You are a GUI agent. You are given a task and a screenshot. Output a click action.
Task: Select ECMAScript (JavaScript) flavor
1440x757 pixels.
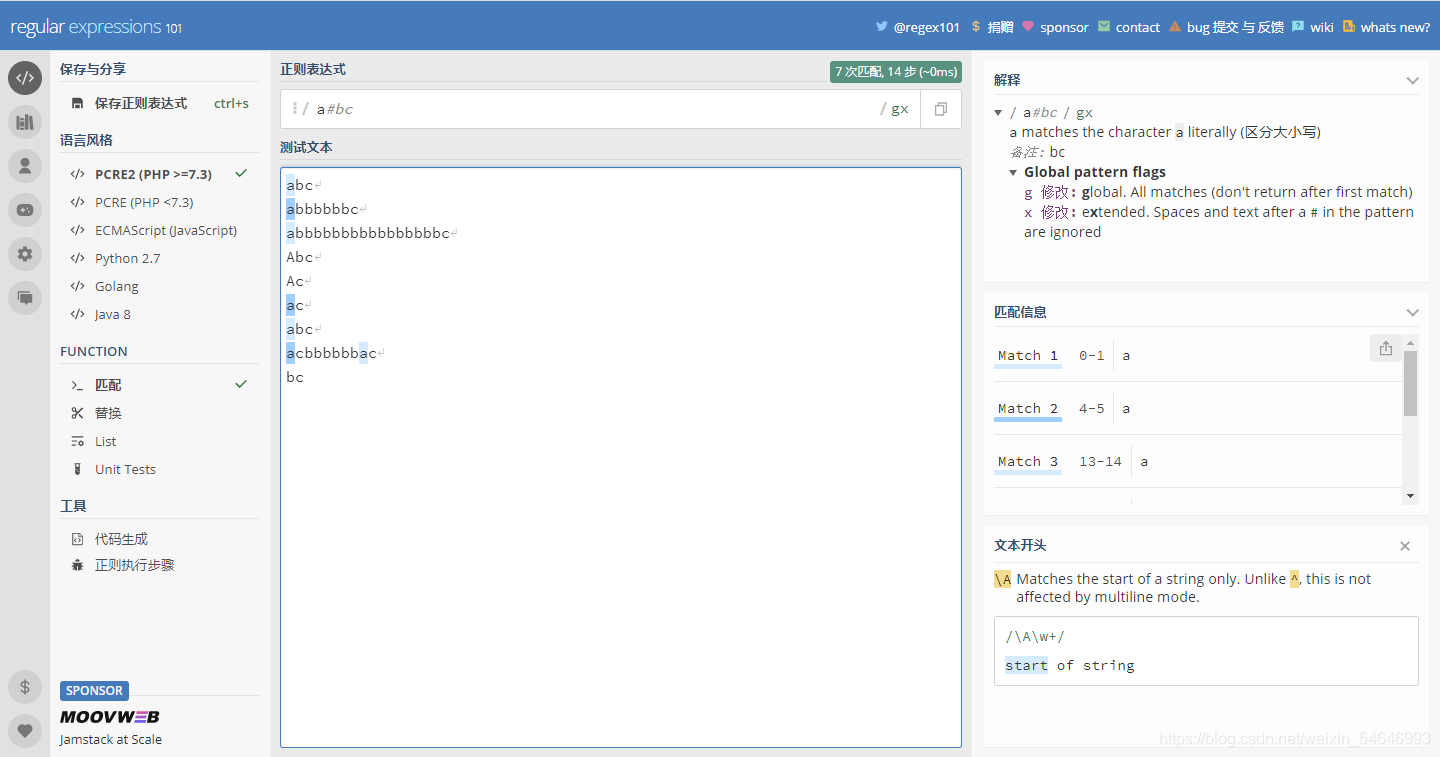(159, 230)
